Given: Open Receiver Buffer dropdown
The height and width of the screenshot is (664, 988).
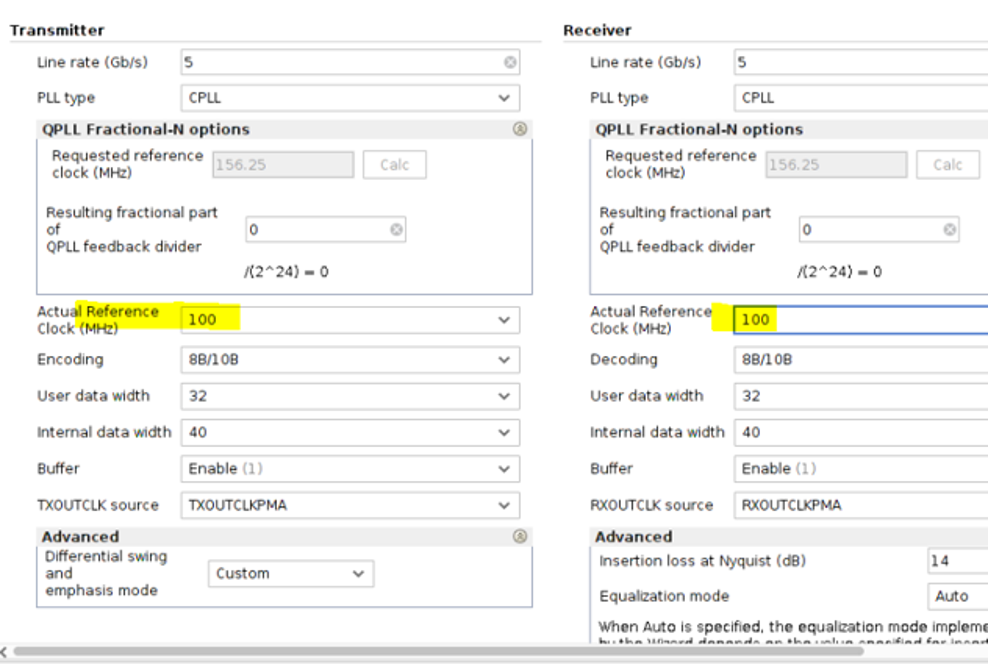Looking at the screenshot, I should pos(861,469).
